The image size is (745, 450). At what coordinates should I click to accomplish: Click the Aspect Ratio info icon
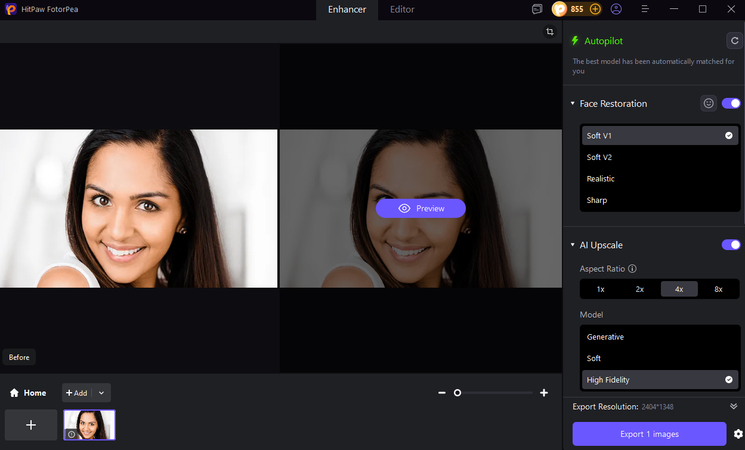pyautogui.click(x=632, y=269)
